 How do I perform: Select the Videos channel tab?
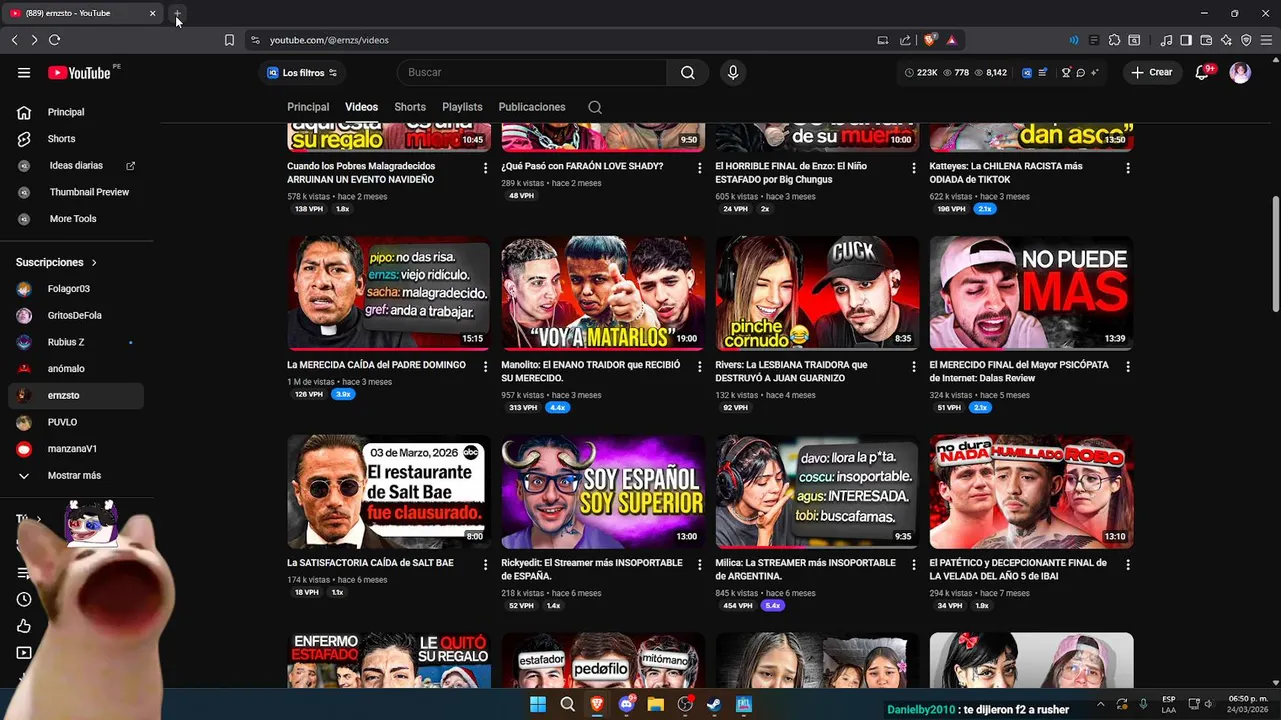pos(362,107)
